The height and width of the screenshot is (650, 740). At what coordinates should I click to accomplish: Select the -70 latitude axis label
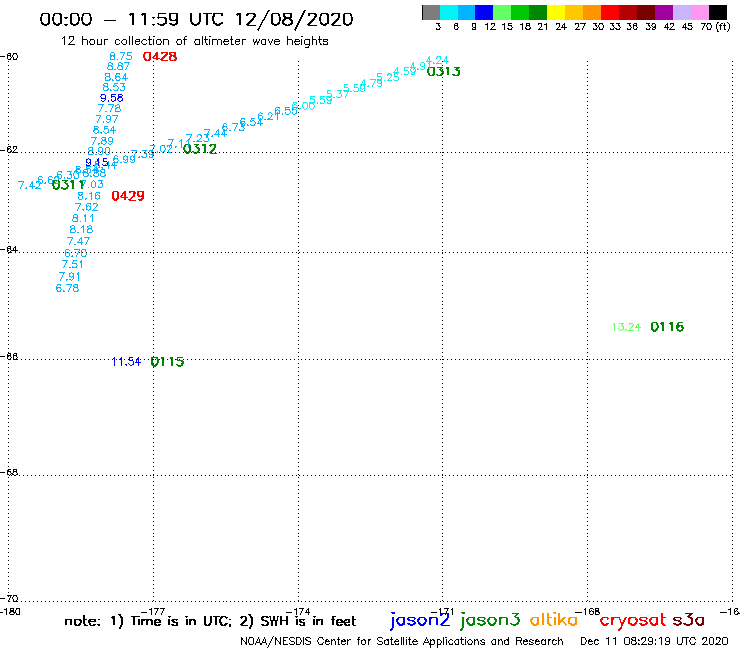point(9,599)
